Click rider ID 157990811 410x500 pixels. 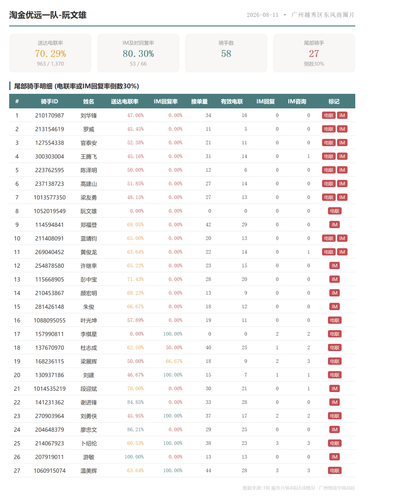(50, 334)
